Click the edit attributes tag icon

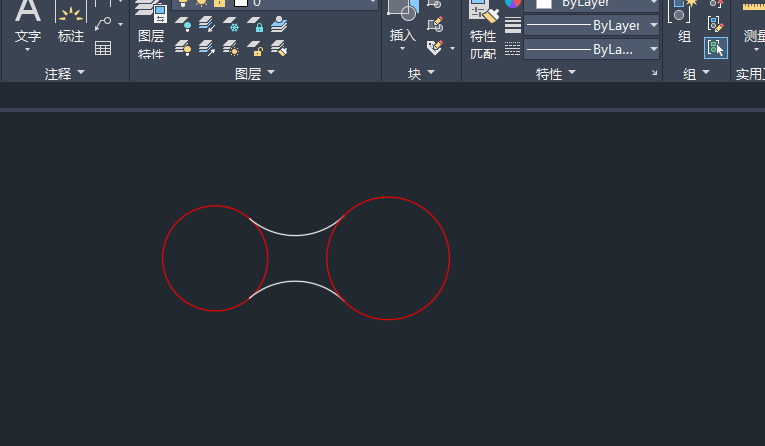[434, 48]
